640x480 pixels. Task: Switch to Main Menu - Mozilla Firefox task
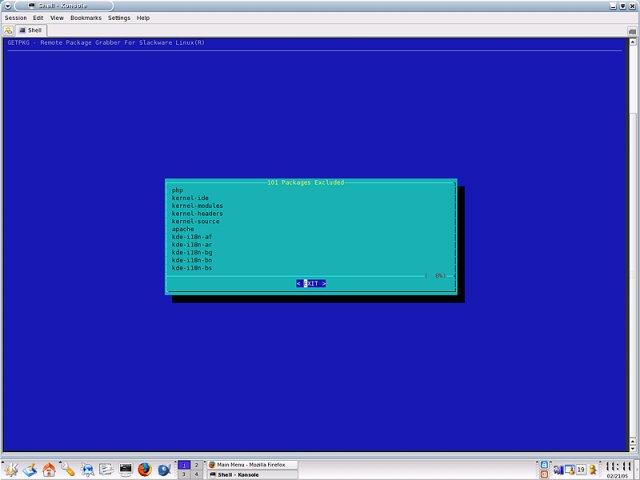252,464
